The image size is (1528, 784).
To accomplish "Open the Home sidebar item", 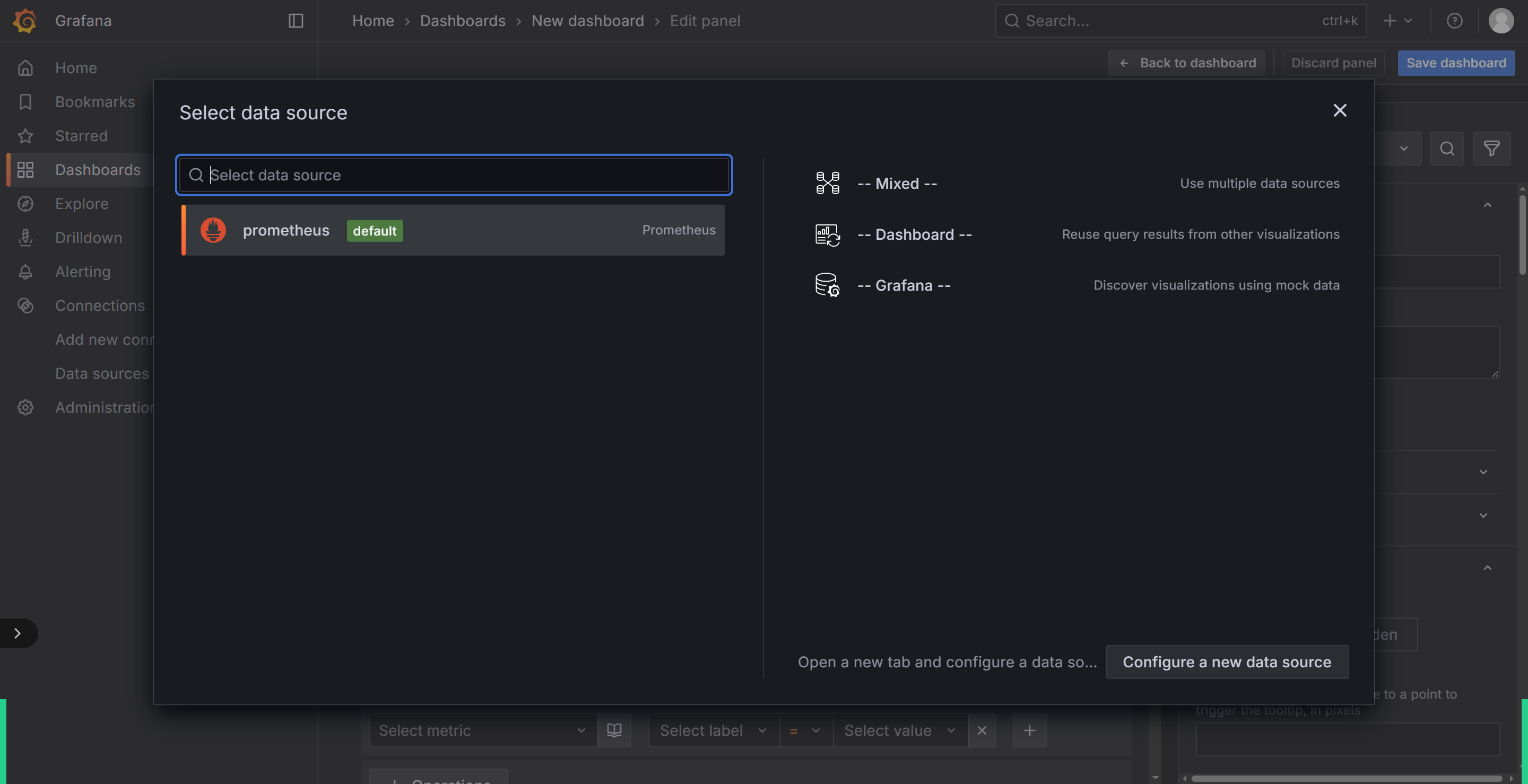I will tap(76, 67).
